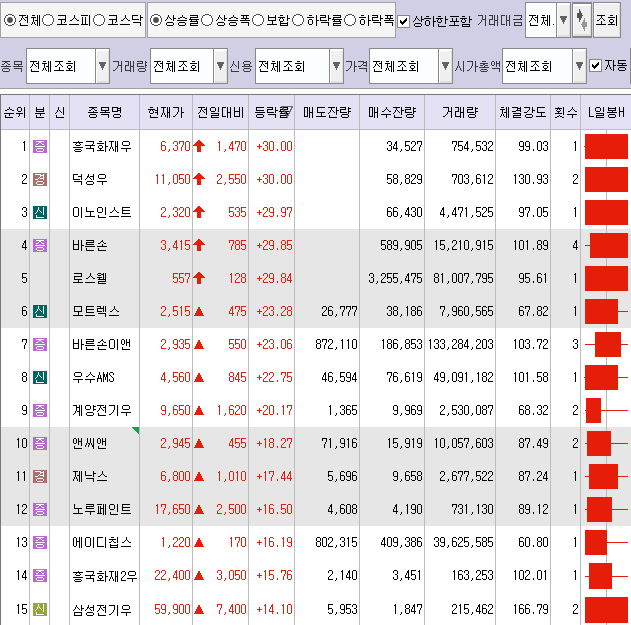Click the L일봉H column header

(x=606, y=112)
